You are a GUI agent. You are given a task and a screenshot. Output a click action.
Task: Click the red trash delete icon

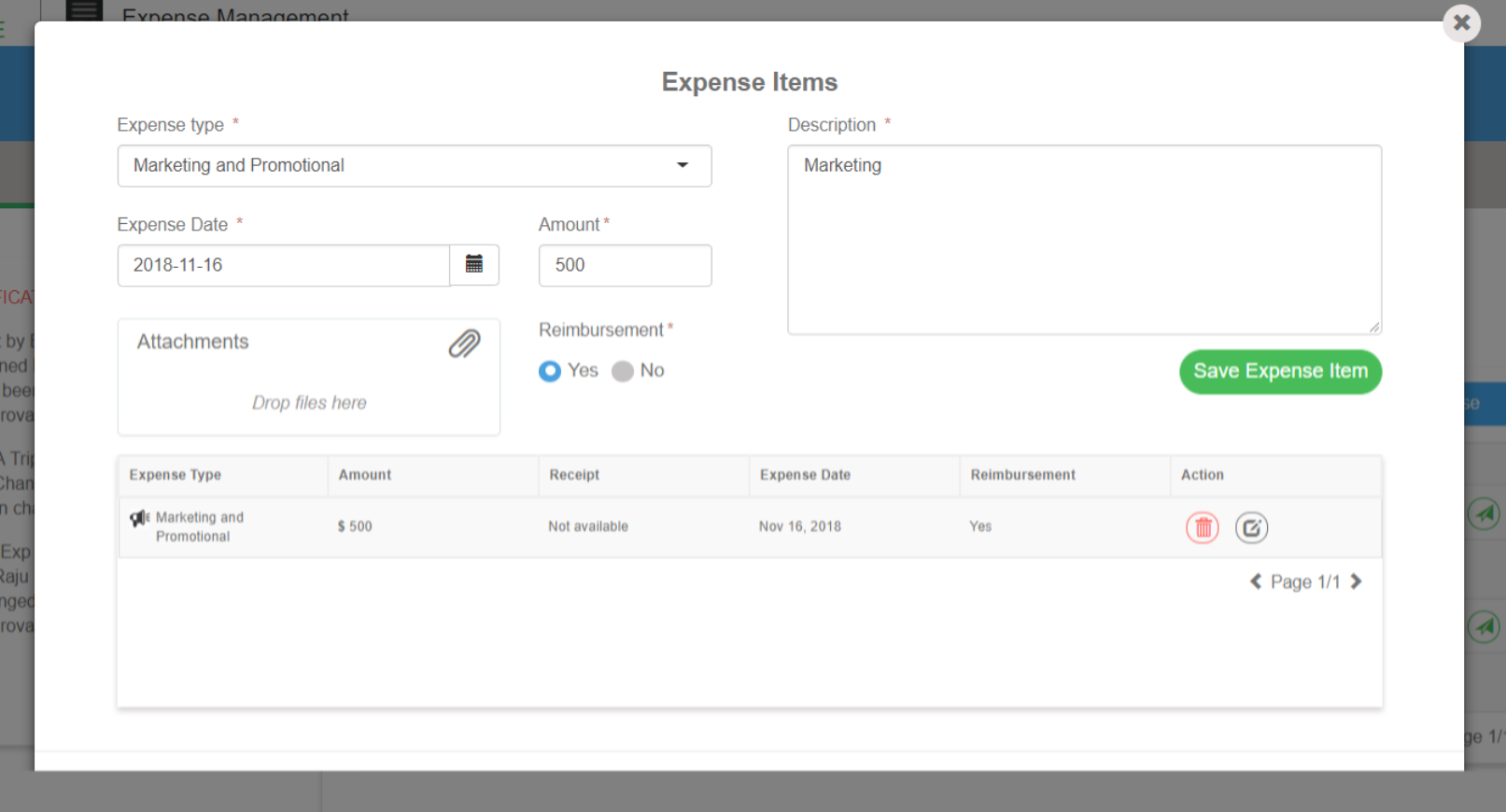(x=1202, y=528)
